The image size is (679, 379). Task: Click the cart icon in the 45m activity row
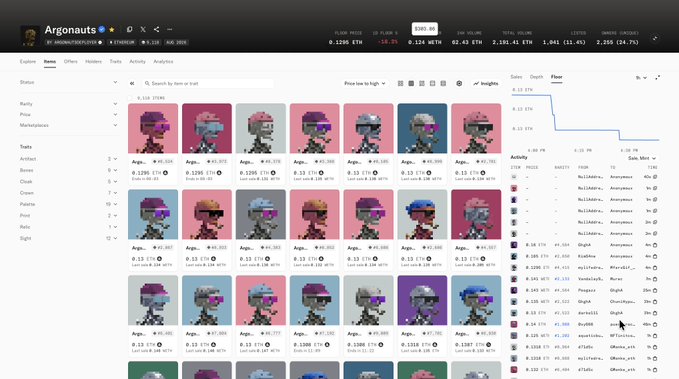[x=655, y=324]
